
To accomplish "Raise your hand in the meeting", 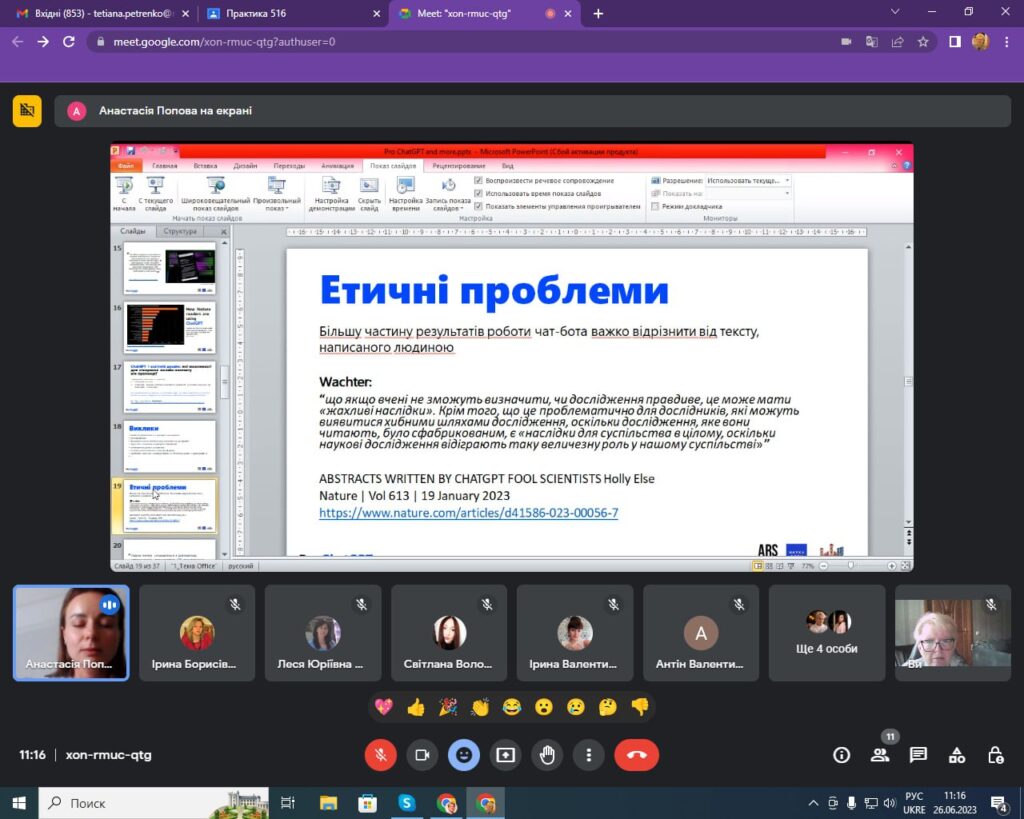I will pos(548,755).
